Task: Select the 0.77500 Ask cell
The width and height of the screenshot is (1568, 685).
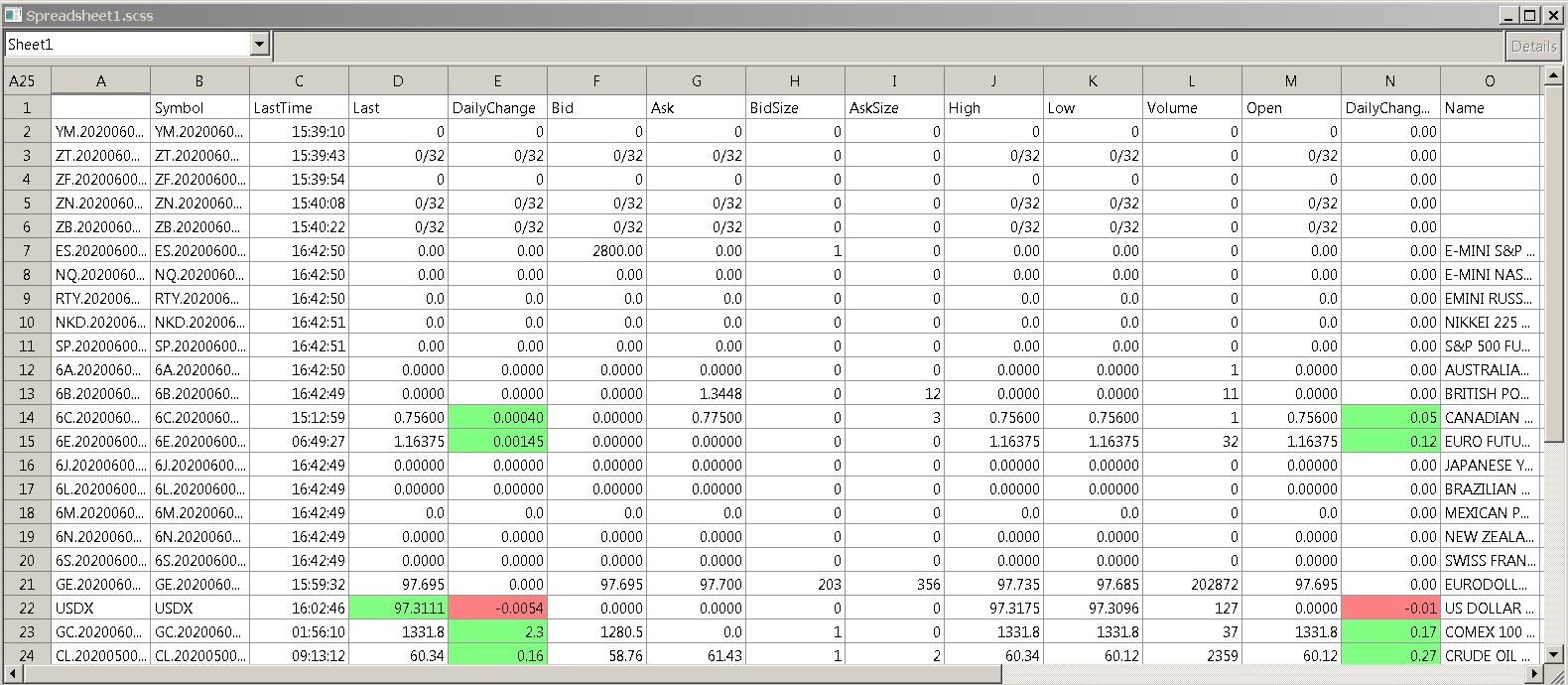Action: 696,417
